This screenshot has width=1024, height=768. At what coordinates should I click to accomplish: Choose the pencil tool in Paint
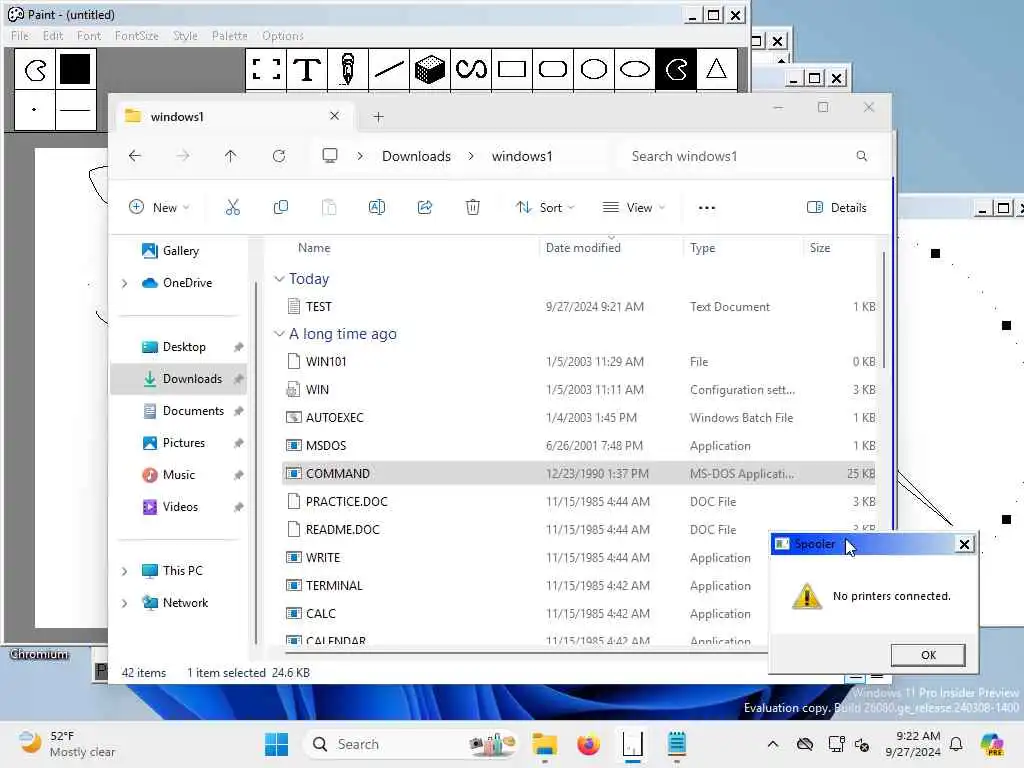(x=348, y=69)
